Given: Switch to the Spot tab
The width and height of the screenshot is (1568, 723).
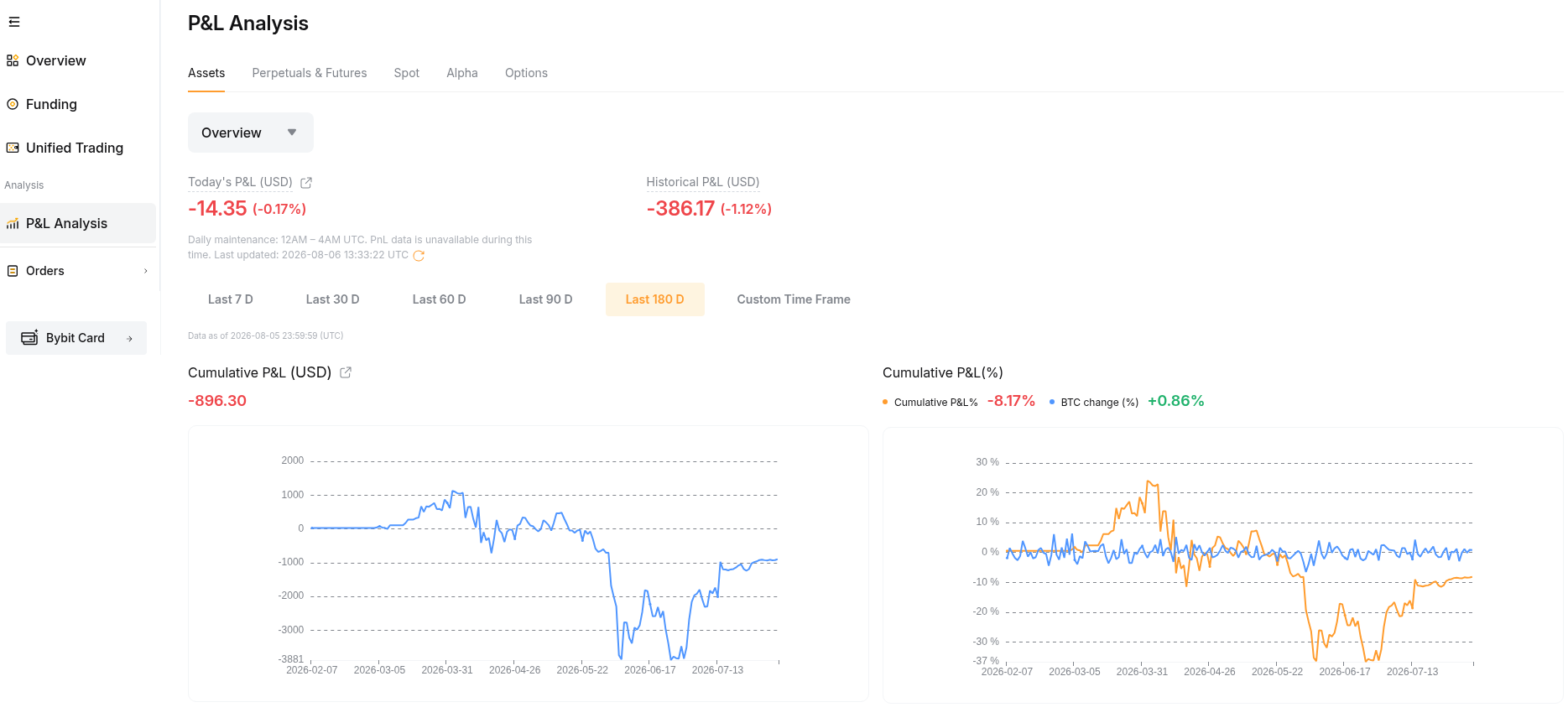Looking at the screenshot, I should pos(407,74).
